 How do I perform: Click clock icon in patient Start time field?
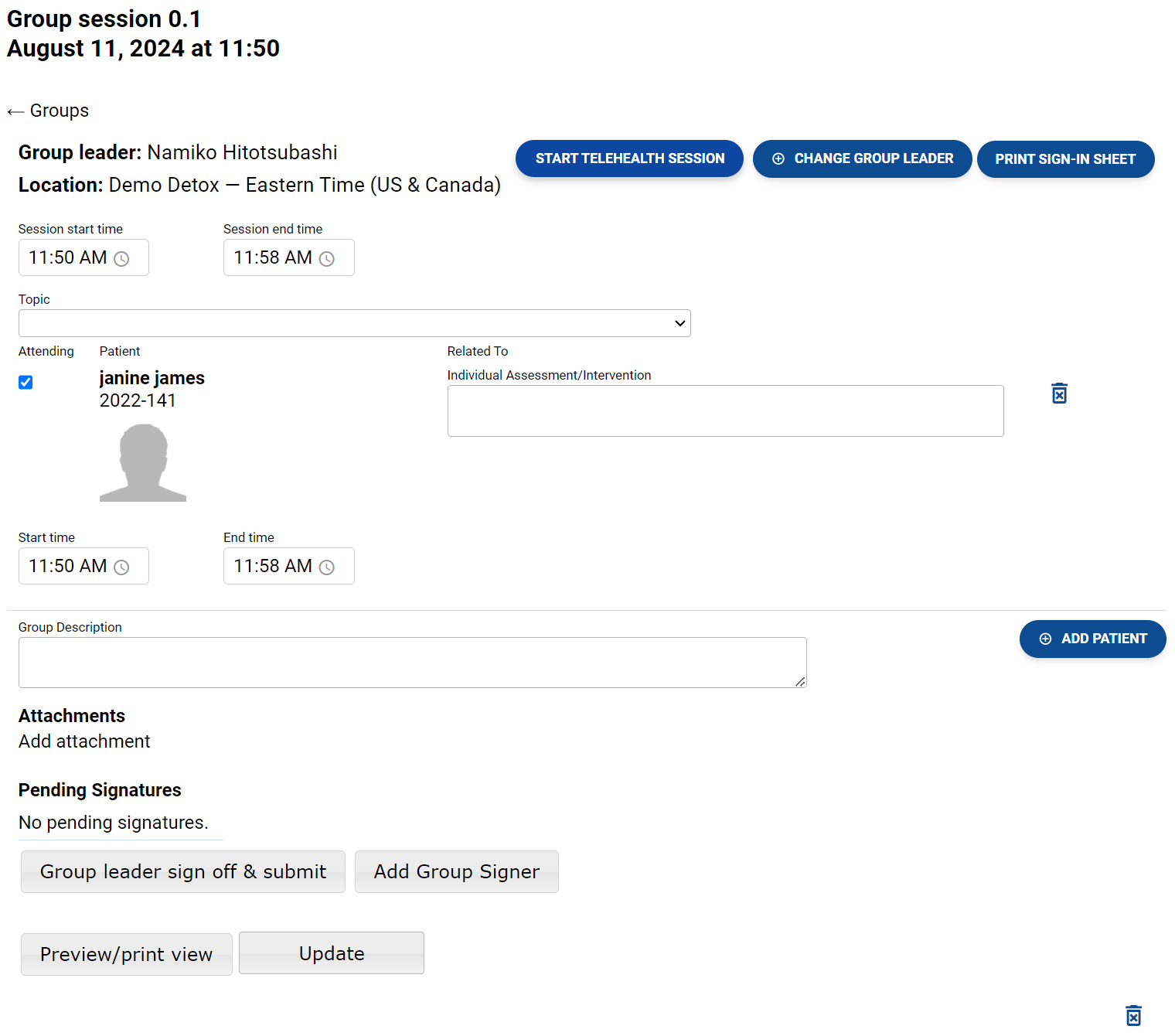(121, 567)
